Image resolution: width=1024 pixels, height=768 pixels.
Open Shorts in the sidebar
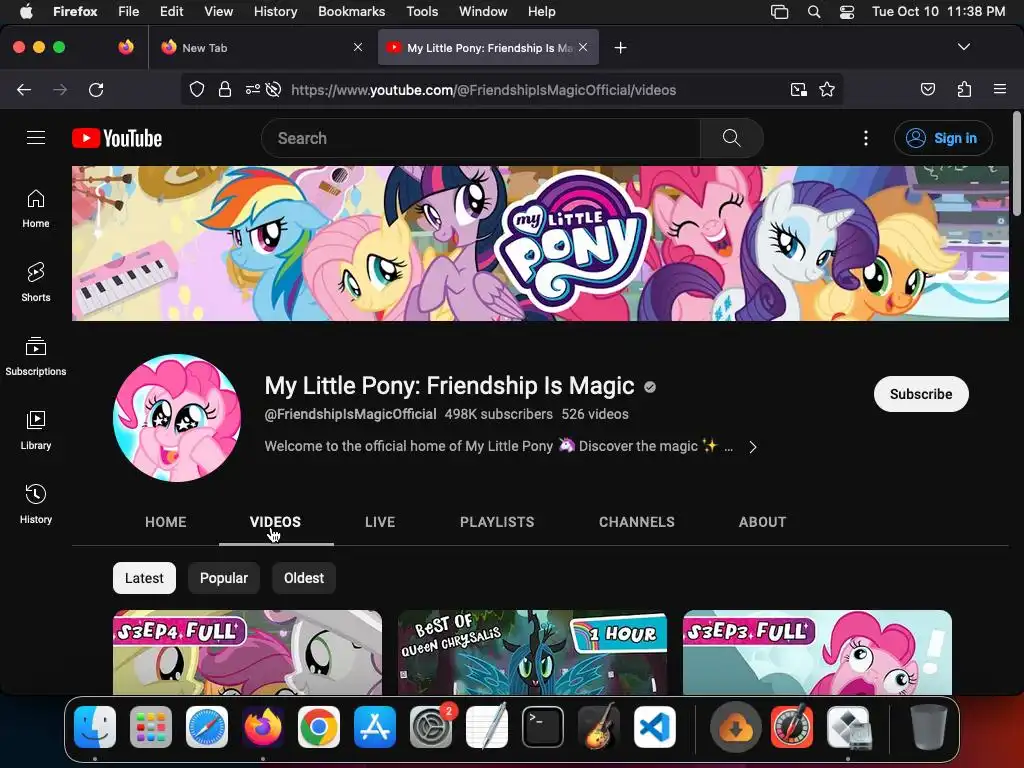36,282
